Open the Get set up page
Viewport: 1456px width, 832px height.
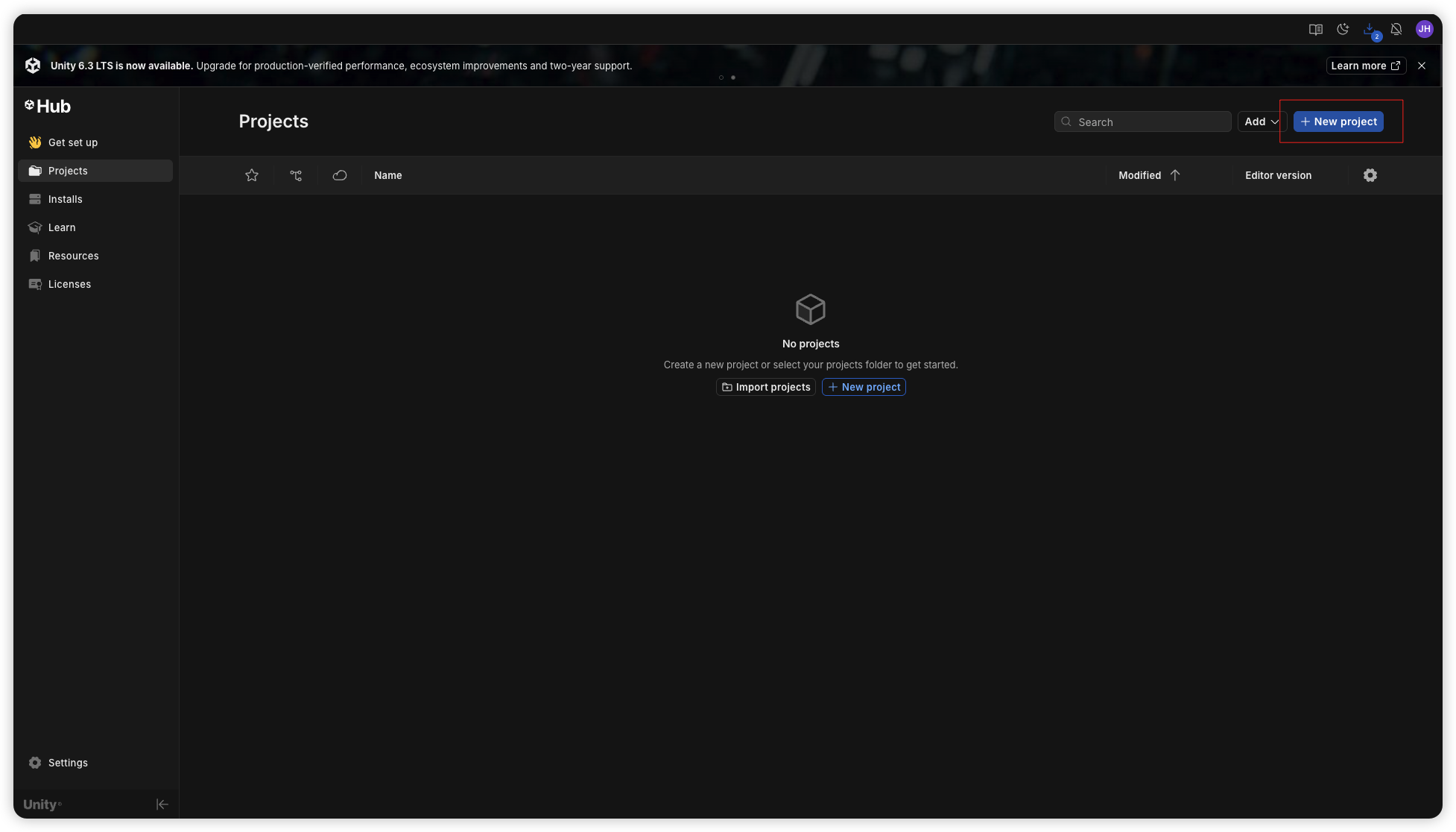tap(95, 142)
